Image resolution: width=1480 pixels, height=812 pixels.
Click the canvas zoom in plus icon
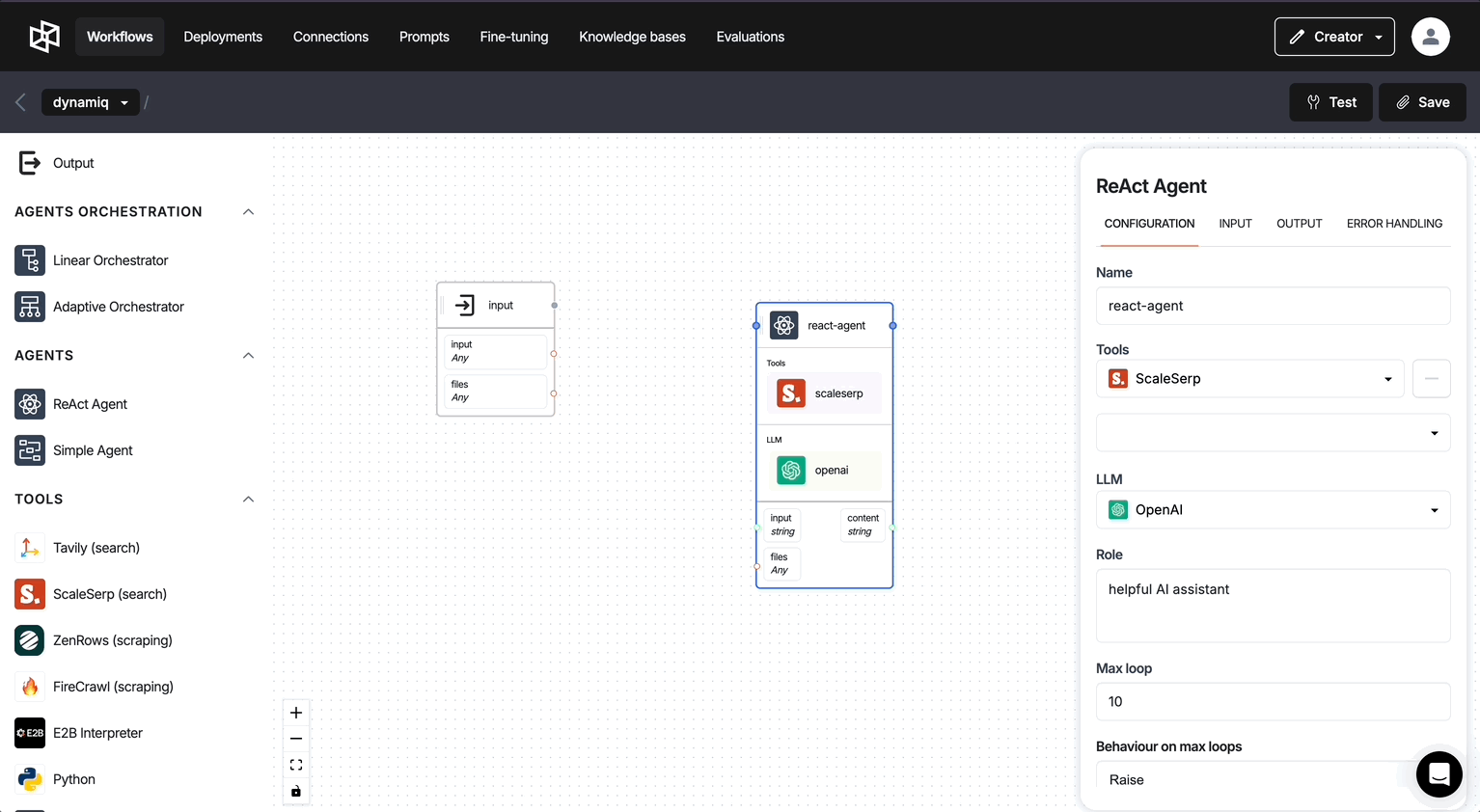click(296, 713)
